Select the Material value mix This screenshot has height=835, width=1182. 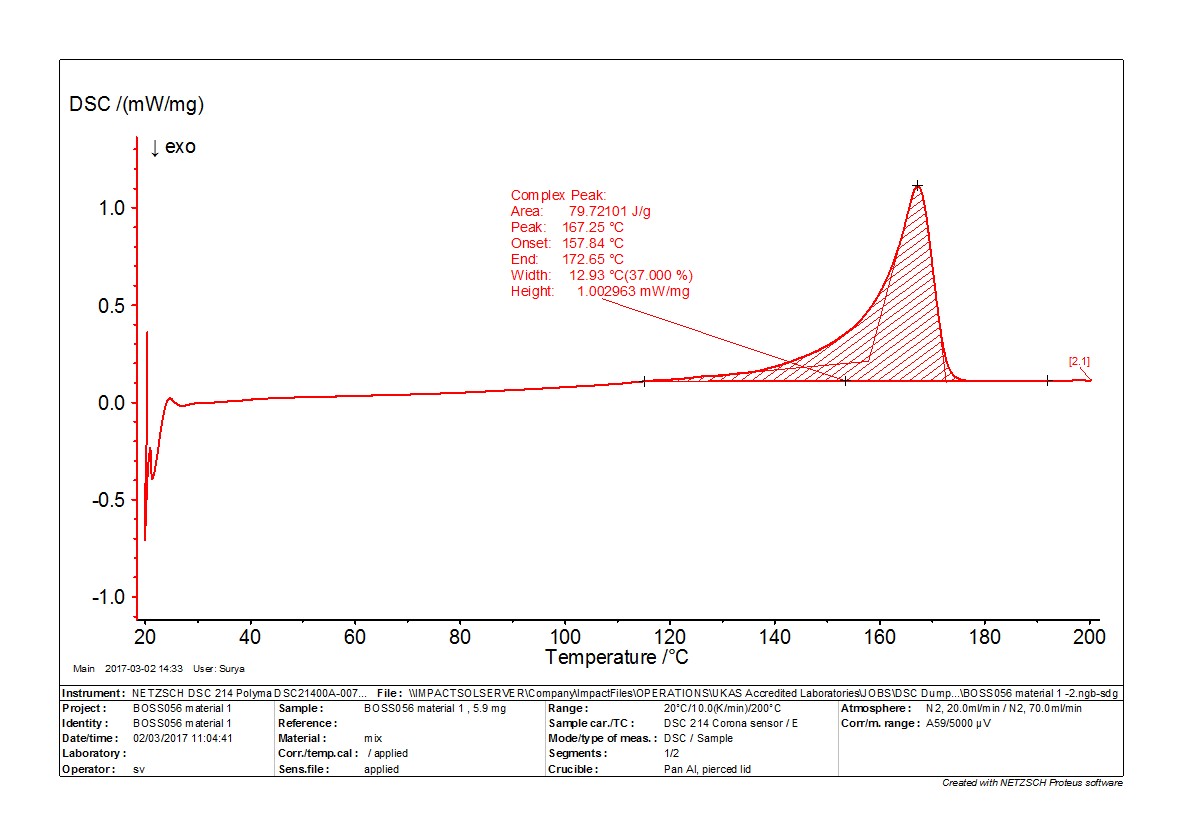click(x=373, y=739)
